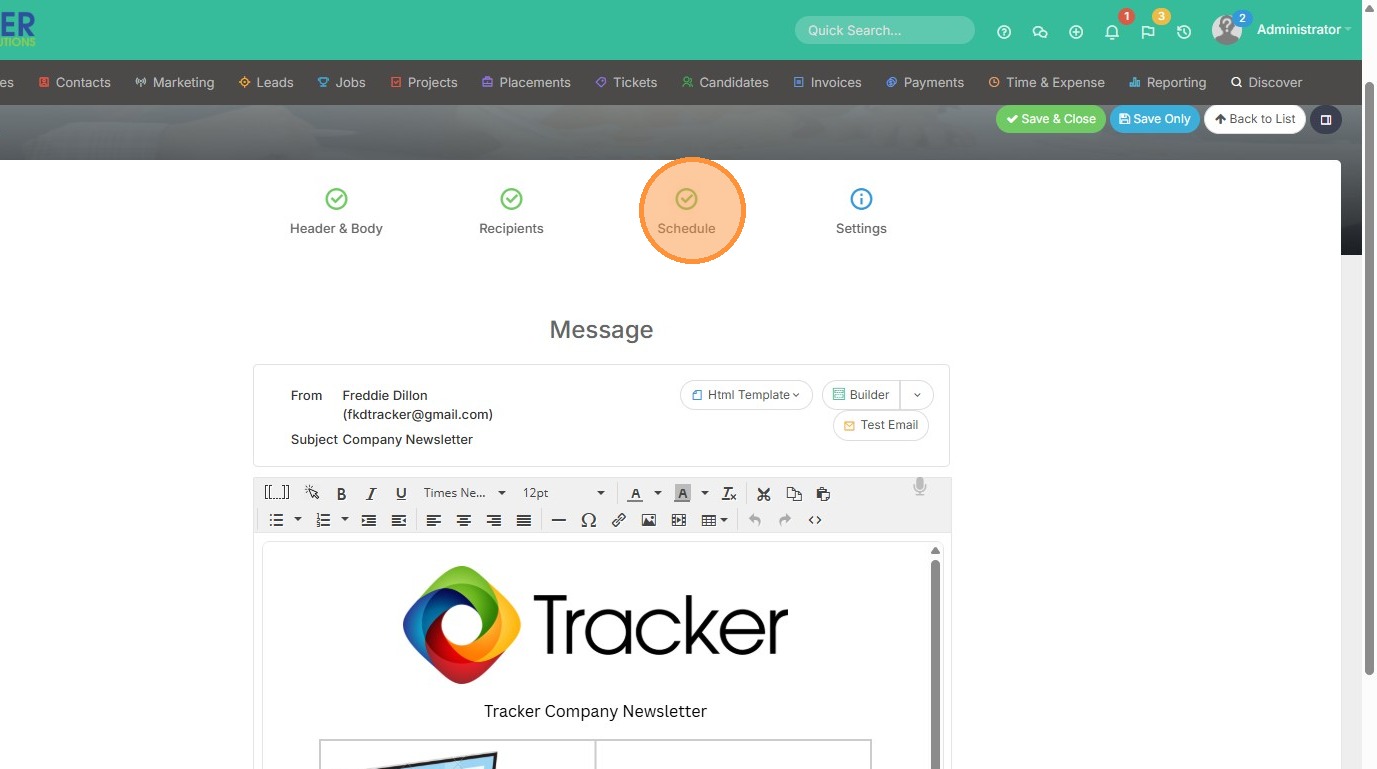
Task: Paste clipboard content into editor
Action: point(823,494)
